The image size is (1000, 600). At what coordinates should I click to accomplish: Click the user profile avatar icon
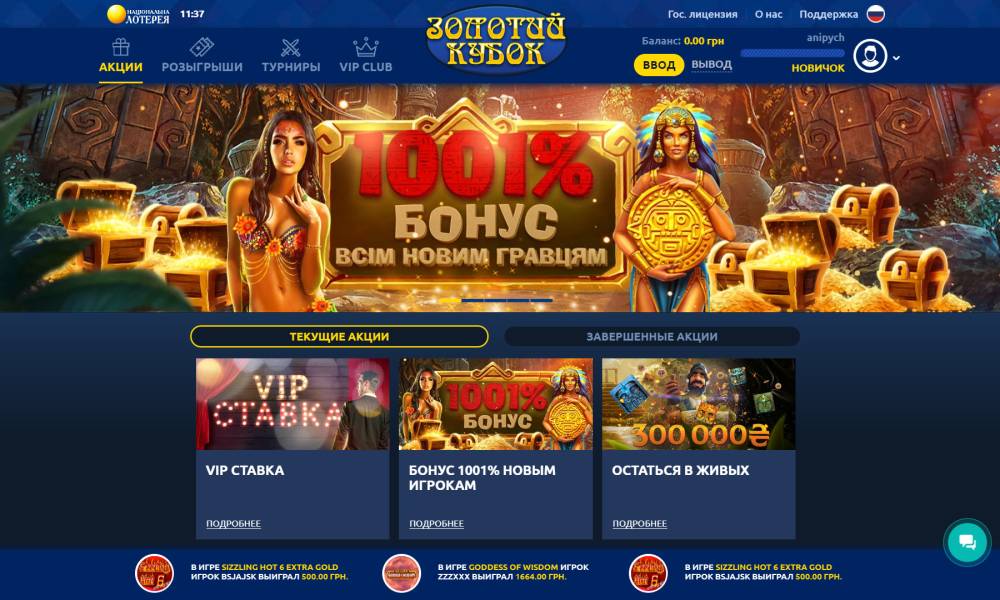(871, 56)
